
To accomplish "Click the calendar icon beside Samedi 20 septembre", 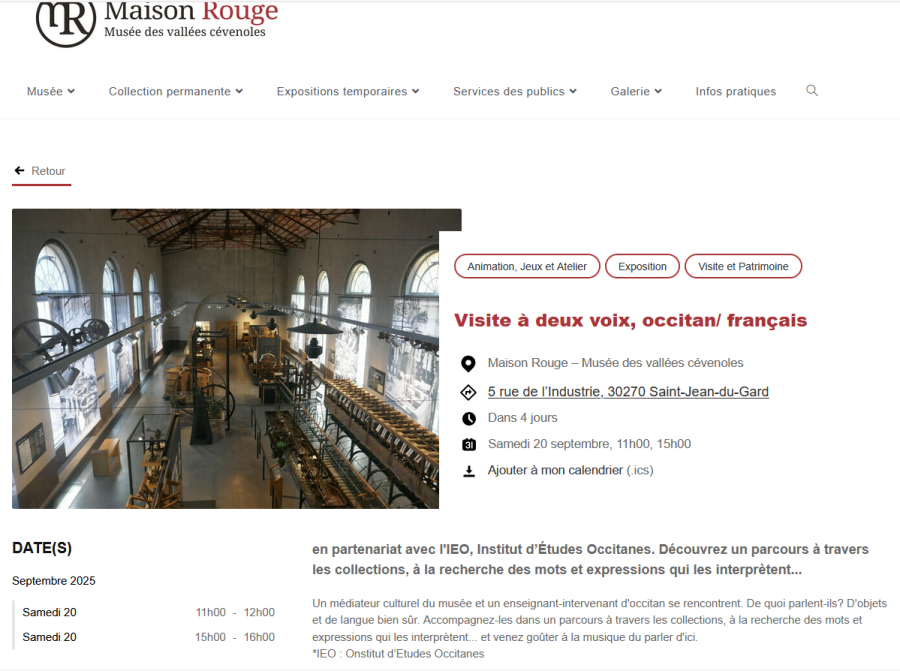I will (x=469, y=444).
